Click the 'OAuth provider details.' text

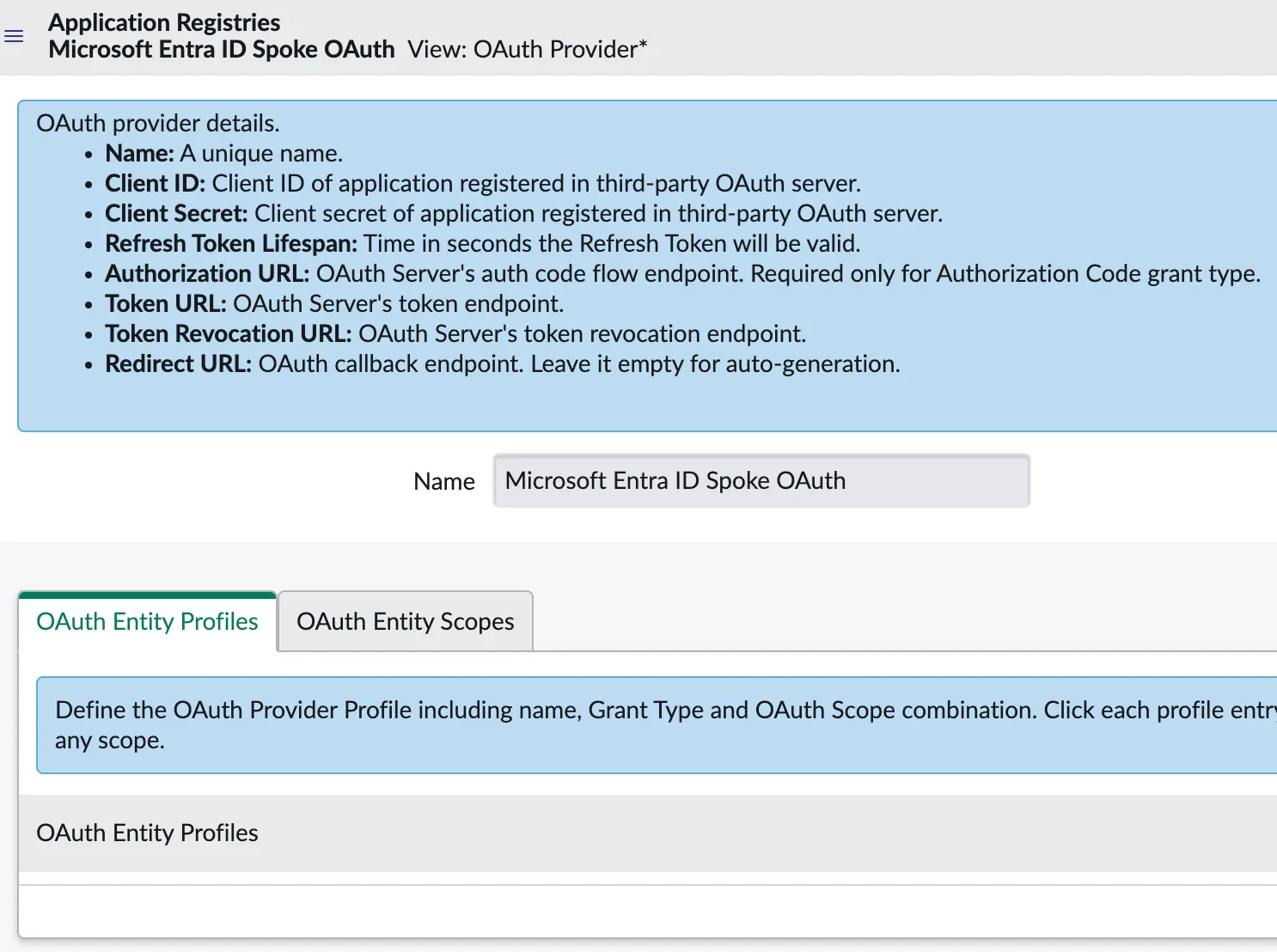click(x=158, y=123)
